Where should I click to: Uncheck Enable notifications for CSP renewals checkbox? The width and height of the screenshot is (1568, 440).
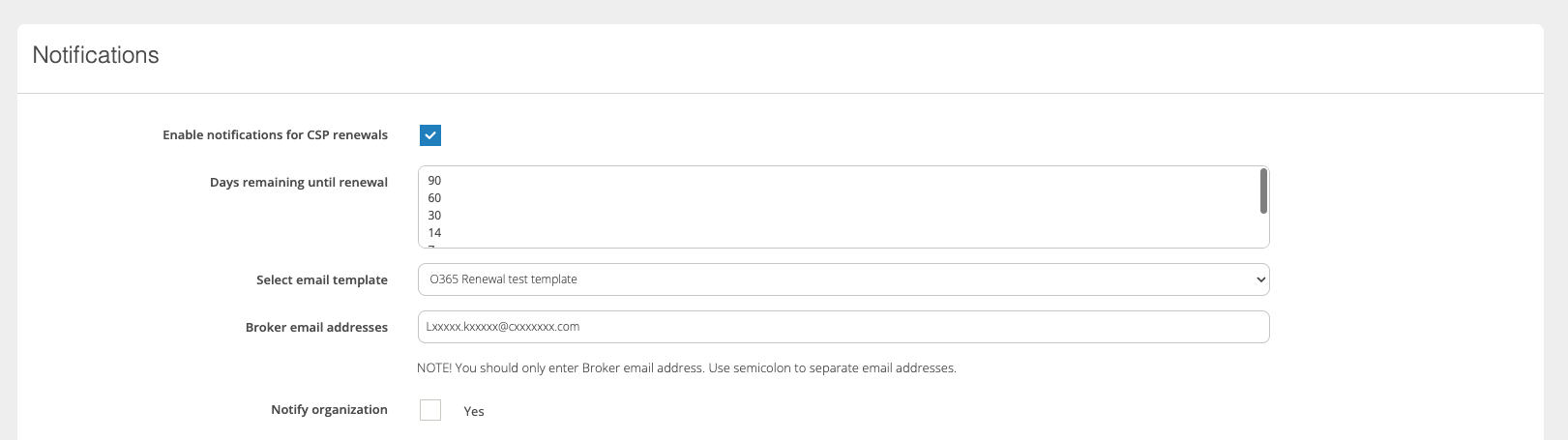point(430,135)
